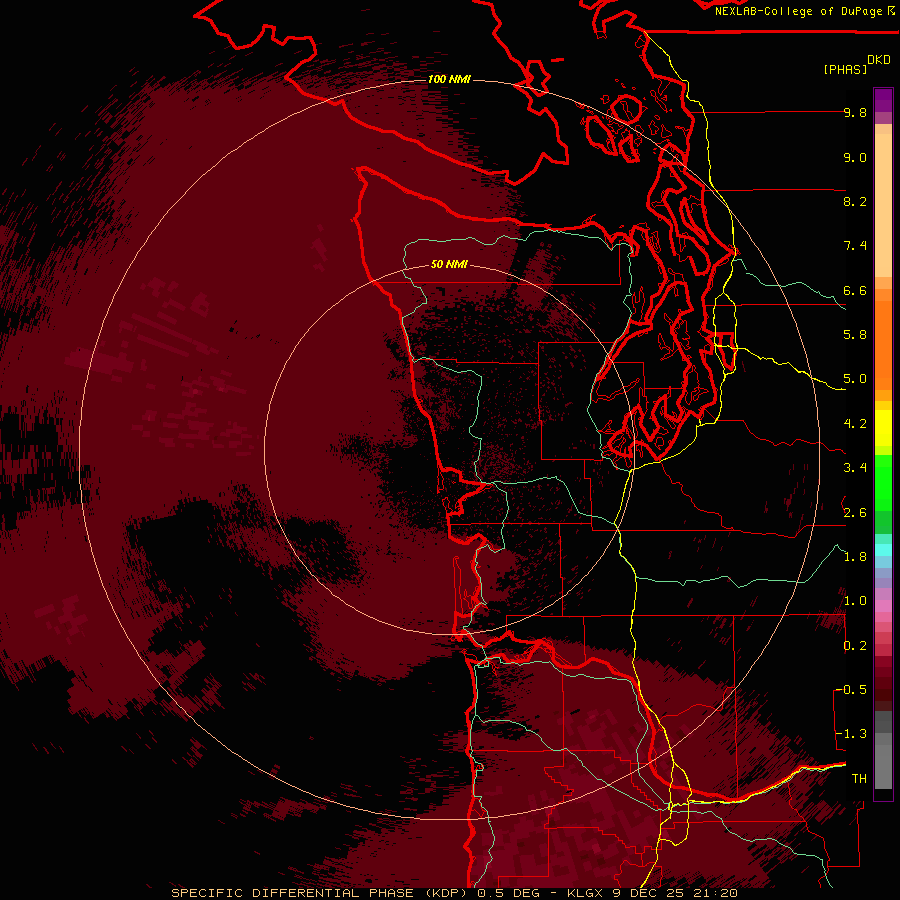Image resolution: width=900 pixels, height=900 pixels.
Task: Select the 9.8 scale value
Action: coord(855,112)
